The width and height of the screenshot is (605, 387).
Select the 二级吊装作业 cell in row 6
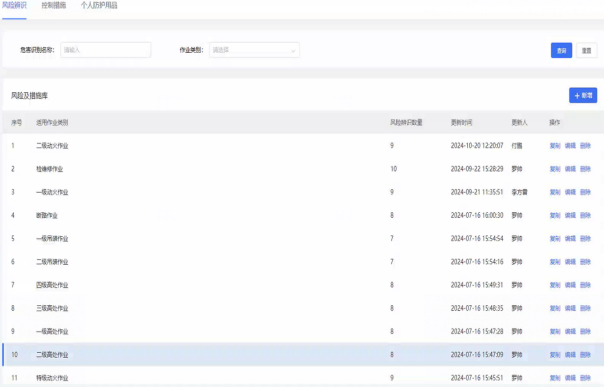point(52,262)
